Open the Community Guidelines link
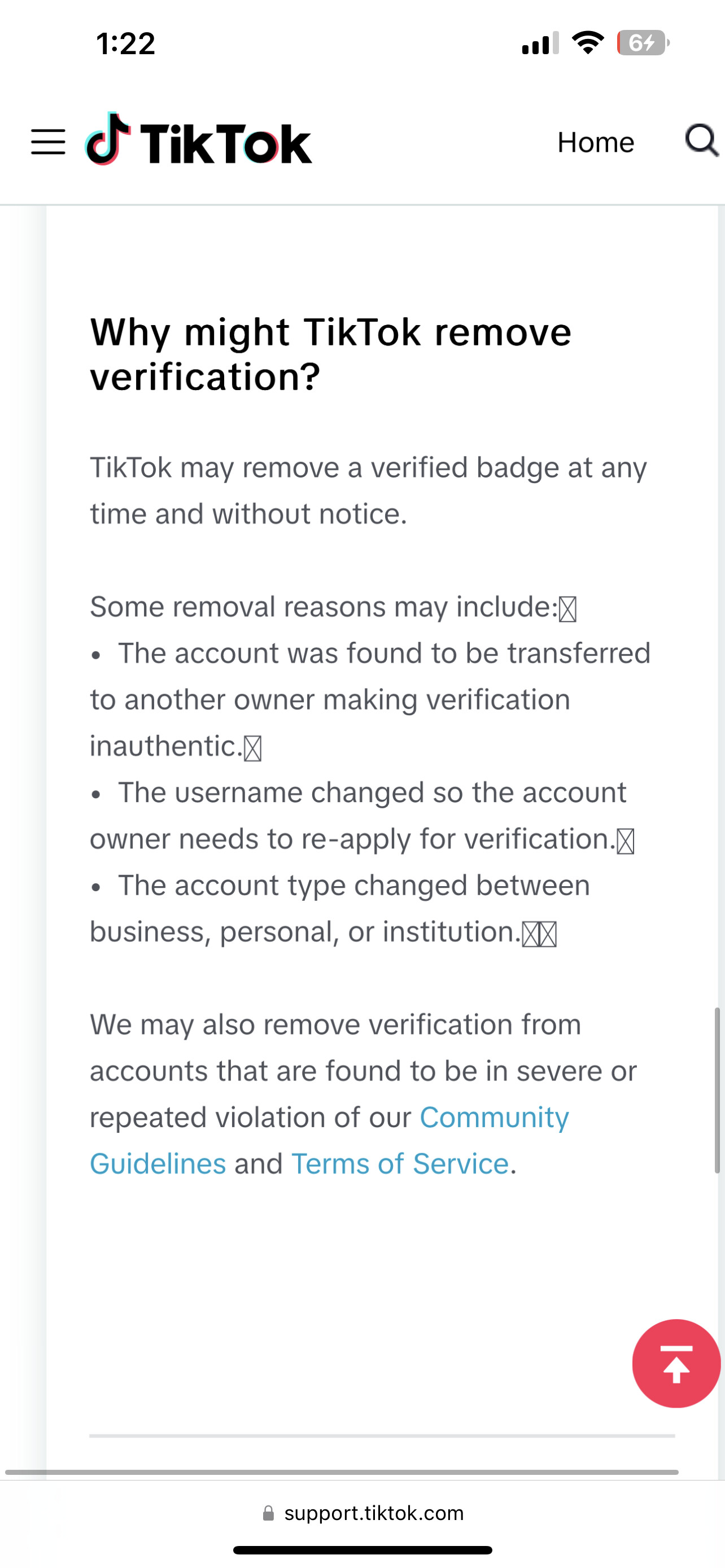This screenshot has width=725, height=1568. tap(329, 1140)
